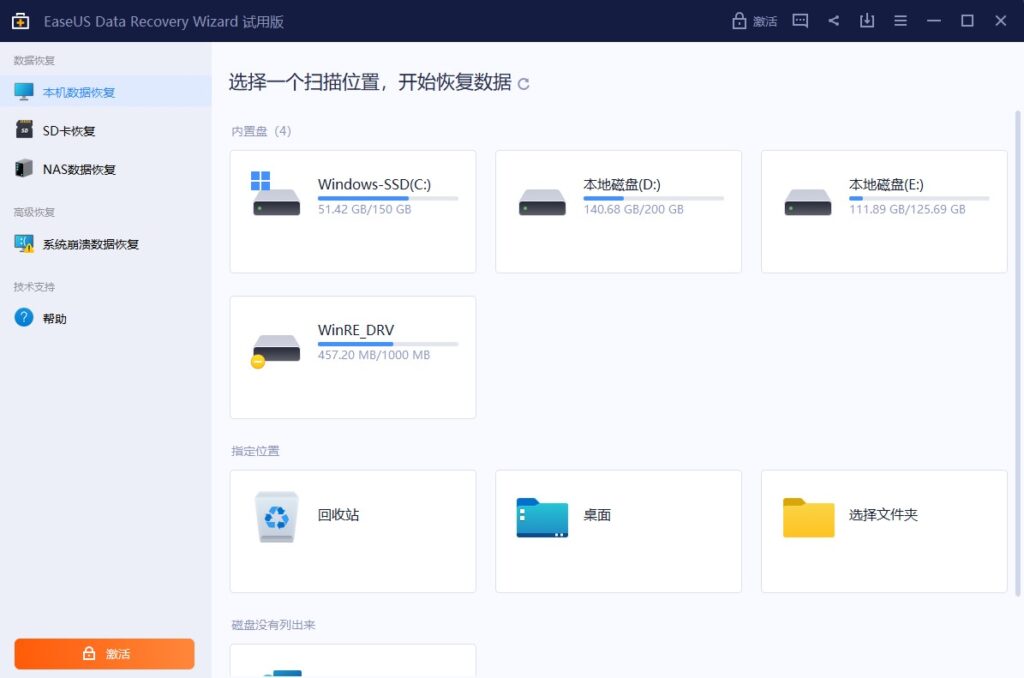The height and width of the screenshot is (678, 1024).
Task: Open the feedback message icon
Action: [x=800, y=21]
